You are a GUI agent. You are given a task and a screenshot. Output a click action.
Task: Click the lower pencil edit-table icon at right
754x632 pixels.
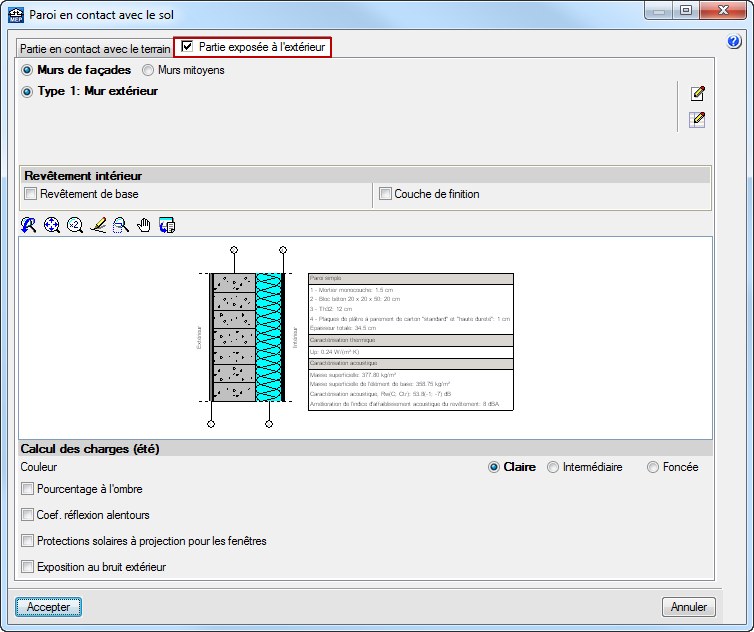(x=697, y=119)
